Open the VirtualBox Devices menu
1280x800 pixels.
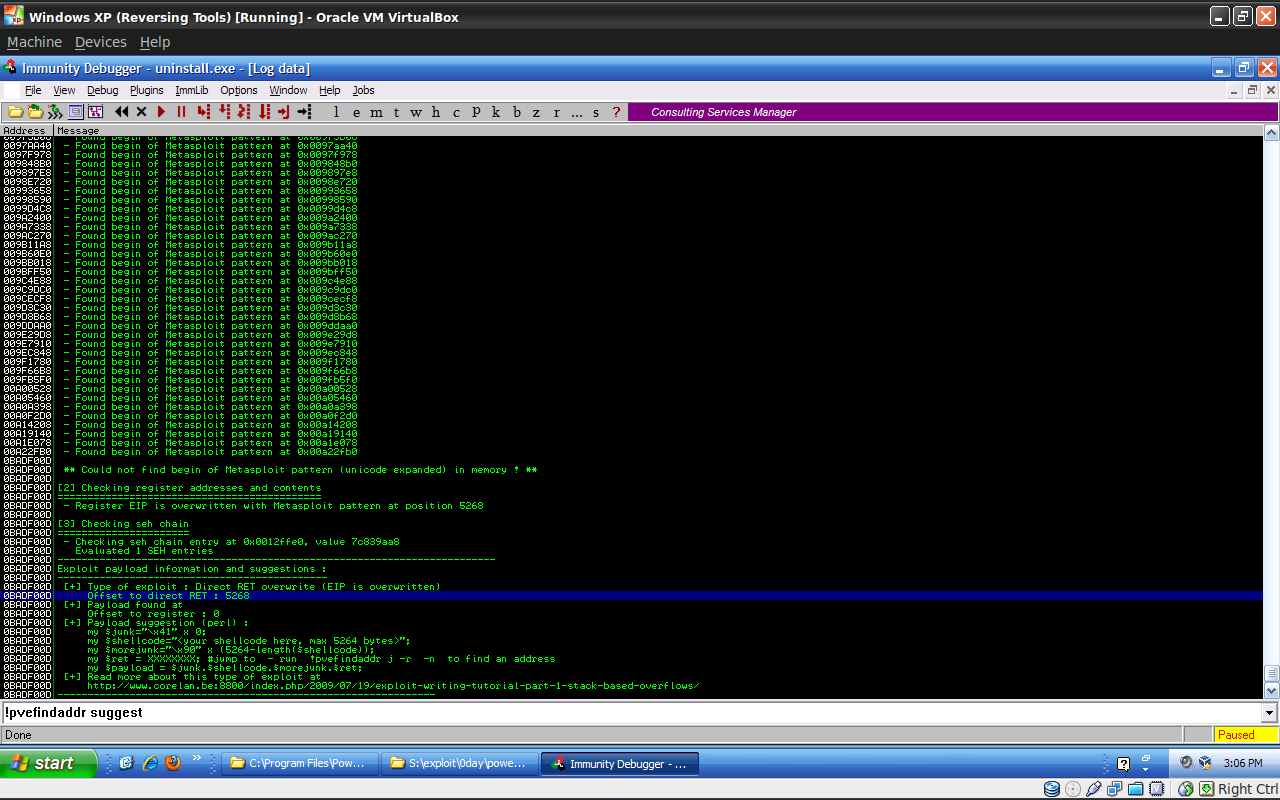pyautogui.click(x=101, y=42)
